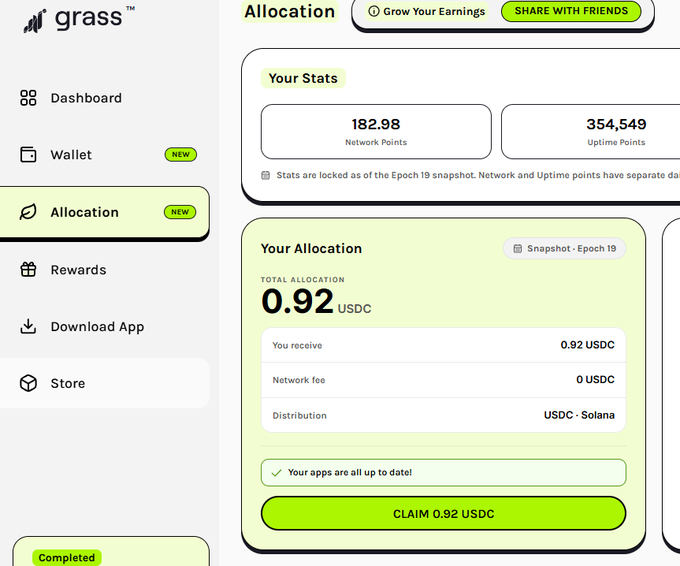Click the You receive row label
Image resolution: width=680 pixels, height=566 pixels.
click(x=297, y=345)
